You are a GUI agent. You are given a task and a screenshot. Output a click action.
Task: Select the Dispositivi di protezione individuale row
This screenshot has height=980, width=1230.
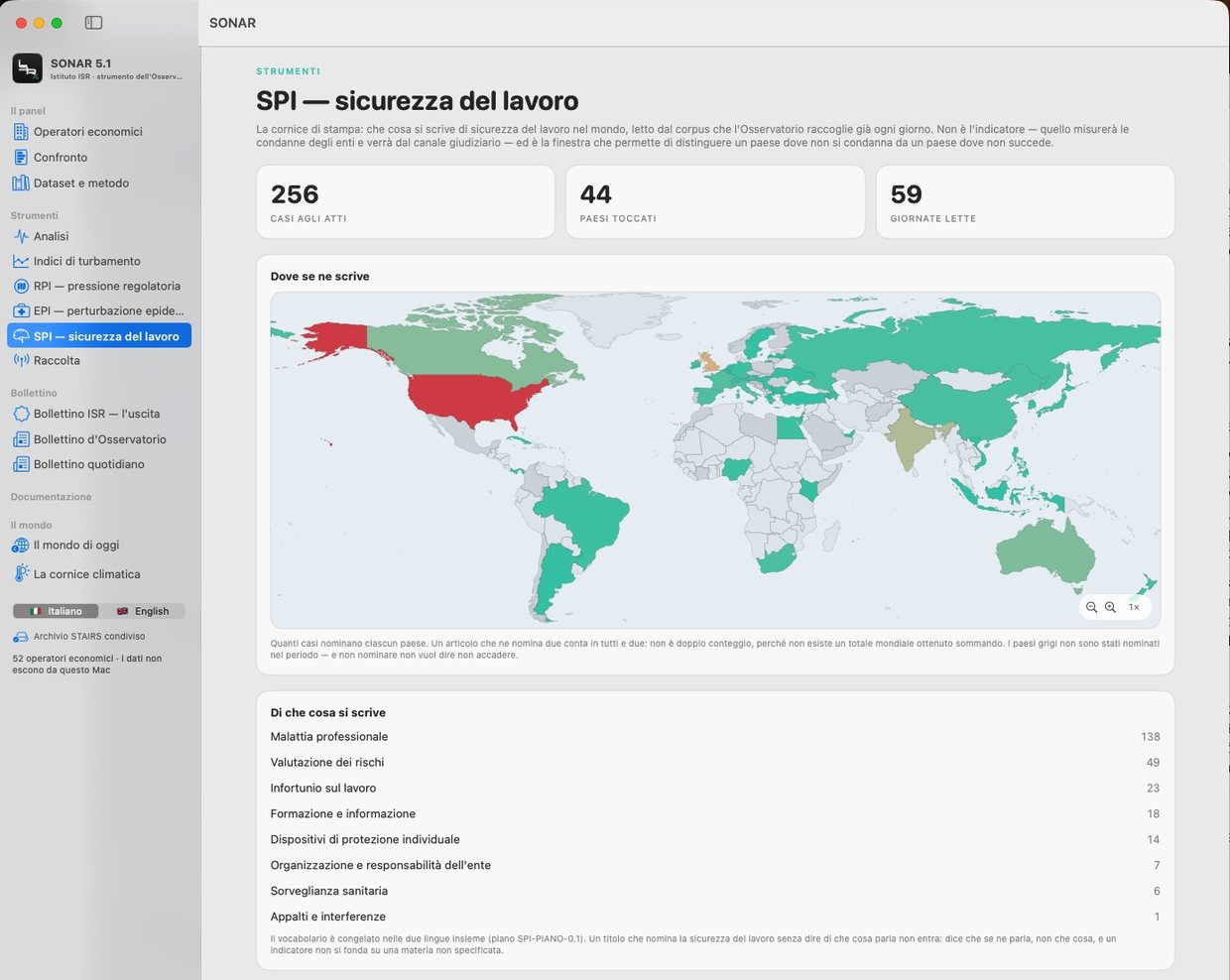click(715, 840)
